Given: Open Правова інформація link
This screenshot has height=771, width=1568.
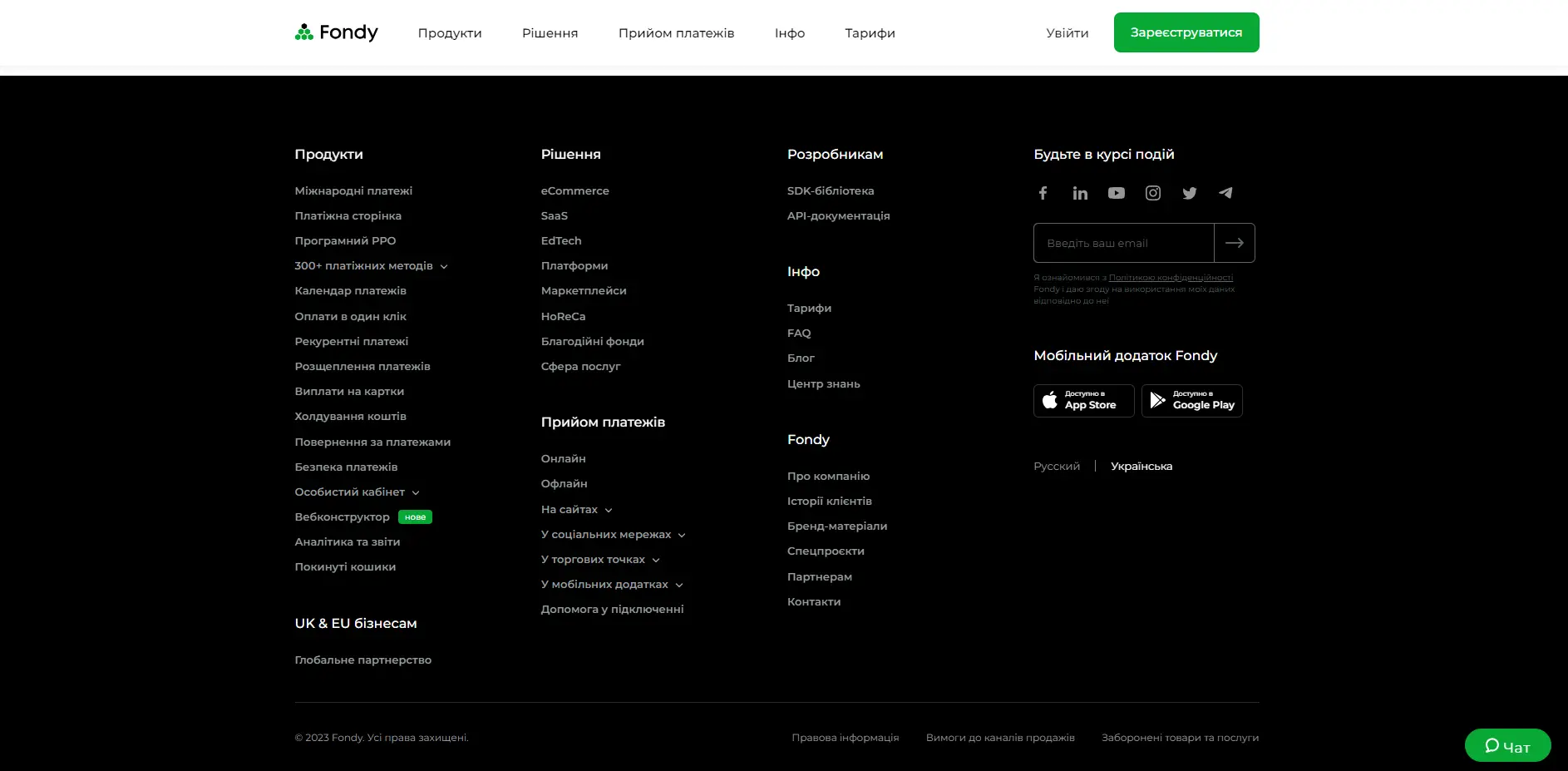Looking at the screenshot, I should point(846,738).
